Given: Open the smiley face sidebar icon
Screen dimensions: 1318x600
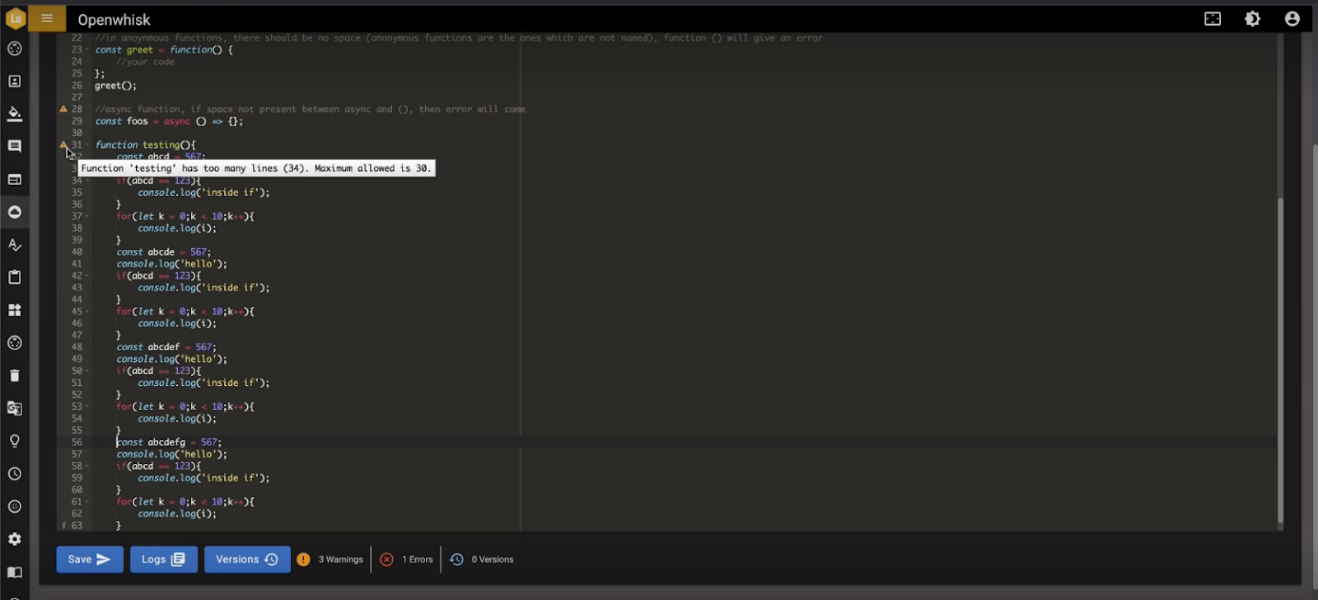Looking at the screenshot, I should [15, 506].
